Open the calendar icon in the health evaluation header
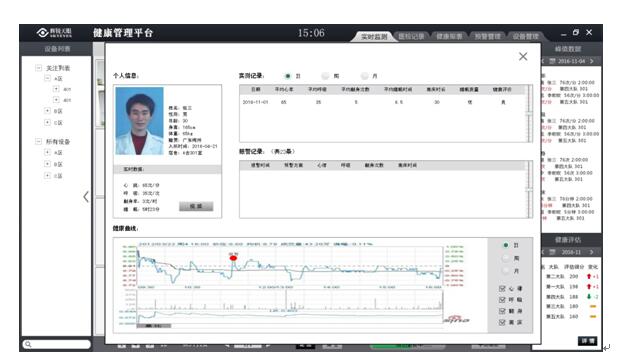 point(552,252)
